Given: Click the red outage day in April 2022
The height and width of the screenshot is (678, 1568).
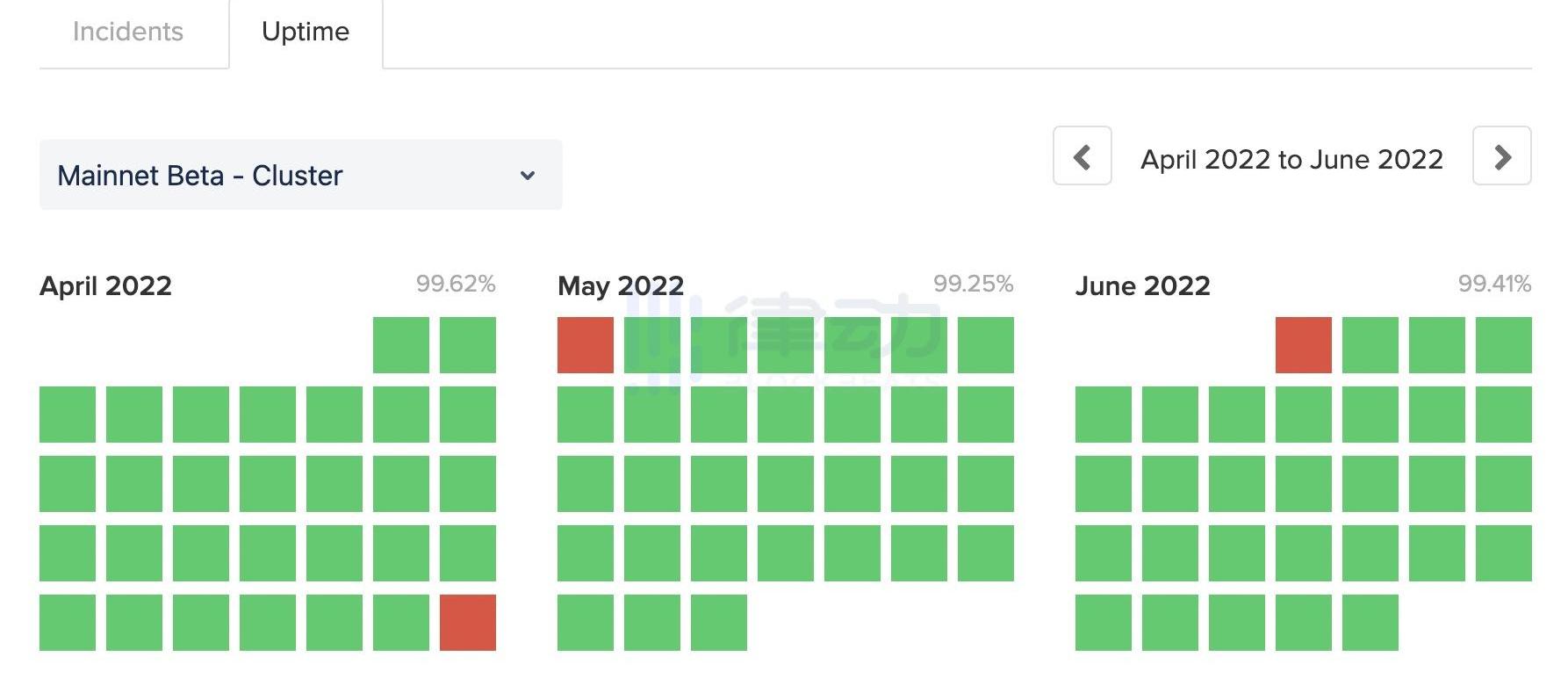Looking at the screenshot, I should (x=467, y=622).
